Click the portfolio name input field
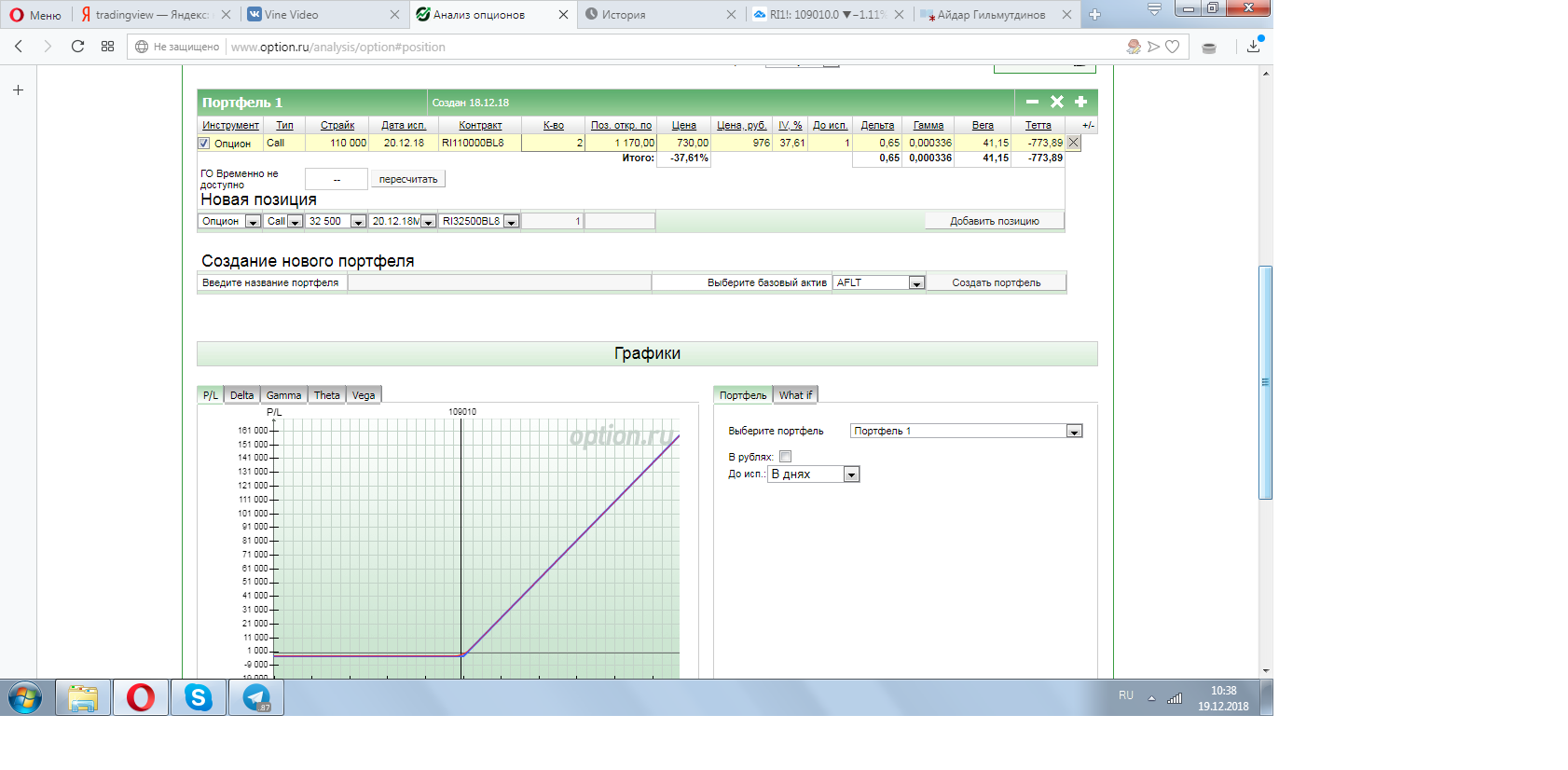 (500, 282)
